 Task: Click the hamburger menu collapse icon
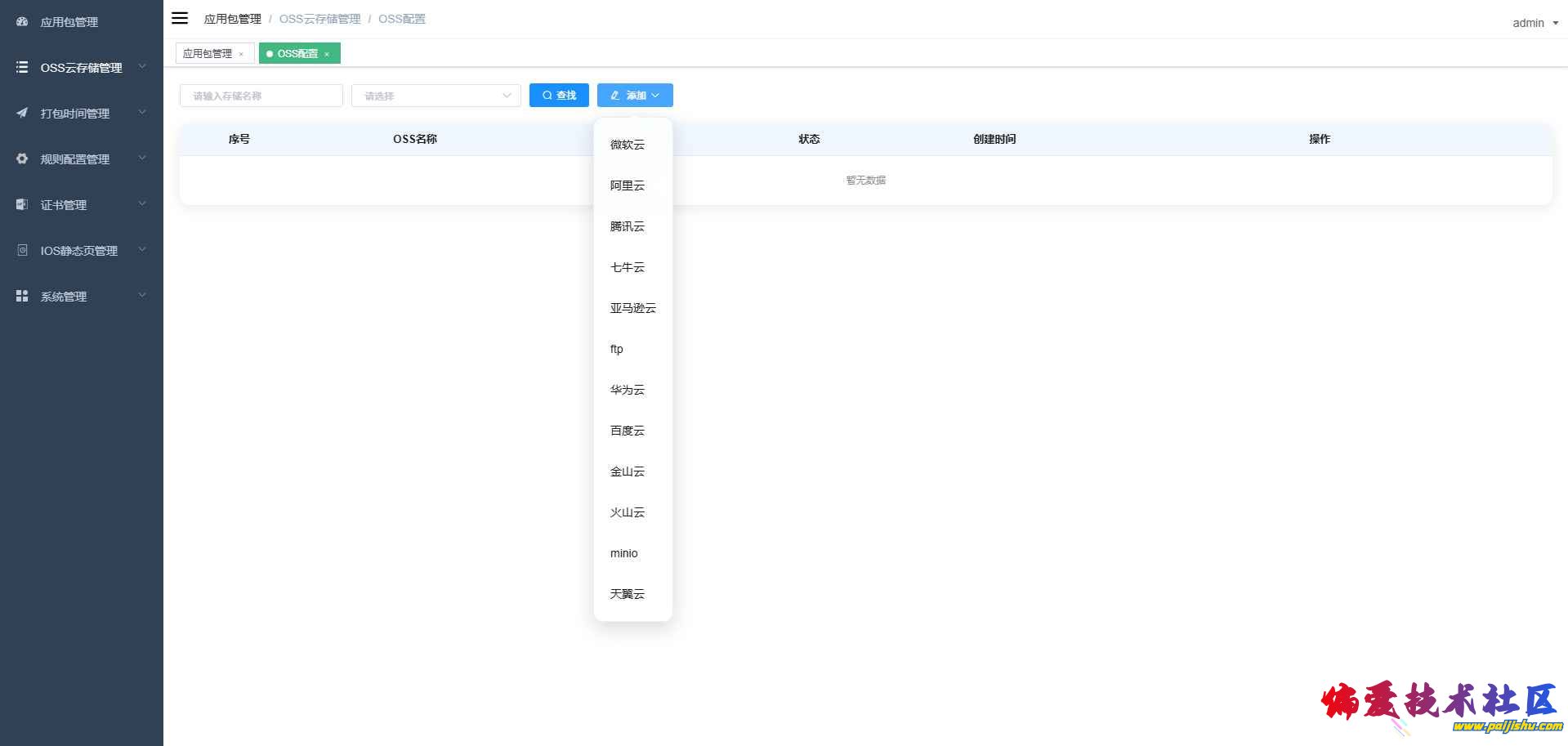click(x=180, y=18)
